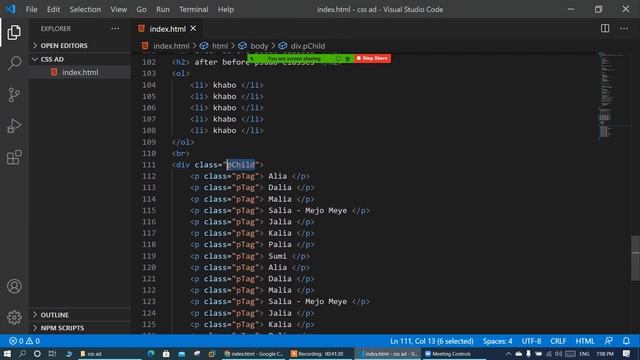The height and width of the screenshot is (360, 640).
Task: Expand the OUTLINE section
Action: coord(80,315)
